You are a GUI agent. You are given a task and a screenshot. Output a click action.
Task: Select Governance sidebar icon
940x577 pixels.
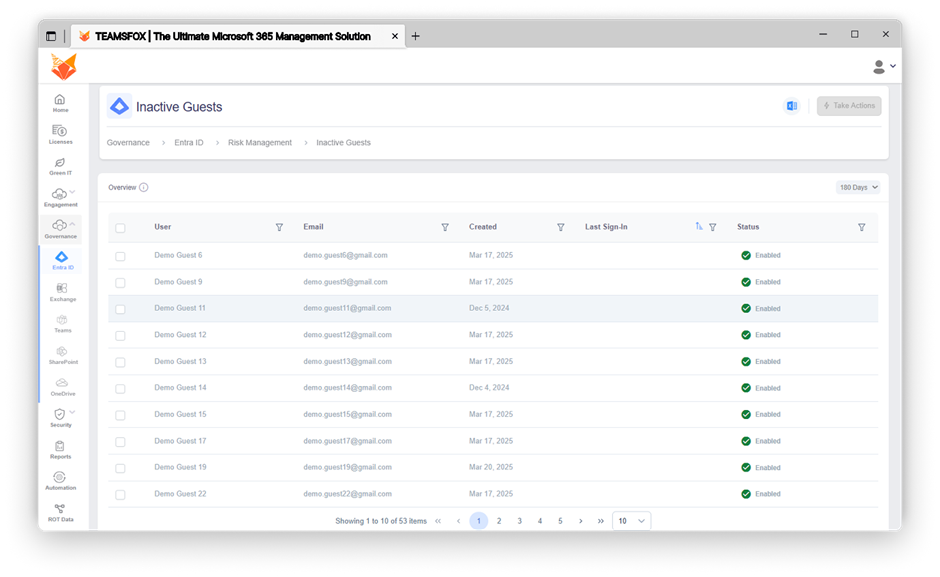[x=59, y=226]
